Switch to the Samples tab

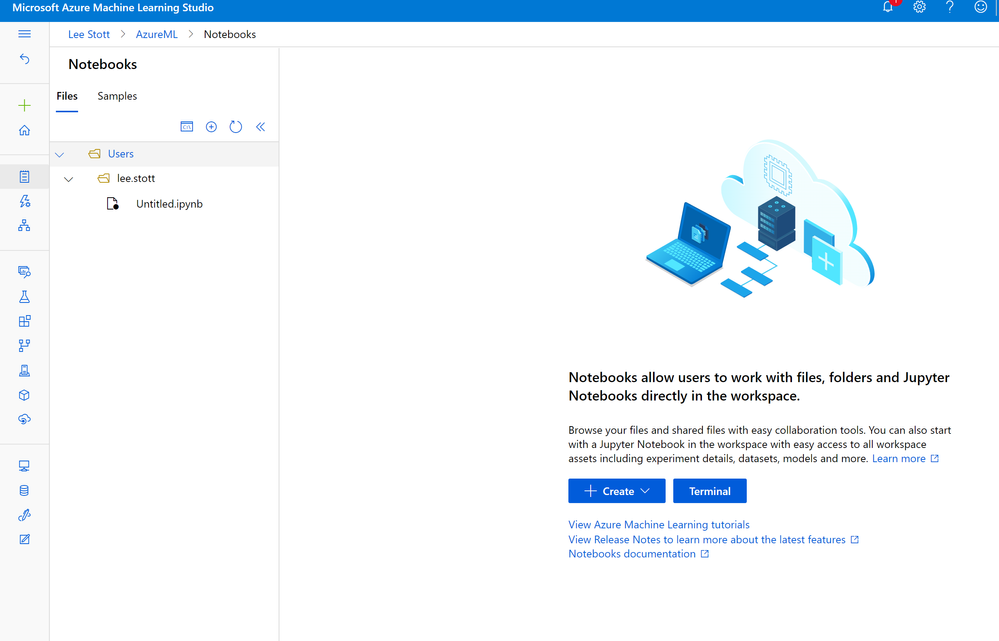pos(117,96)
